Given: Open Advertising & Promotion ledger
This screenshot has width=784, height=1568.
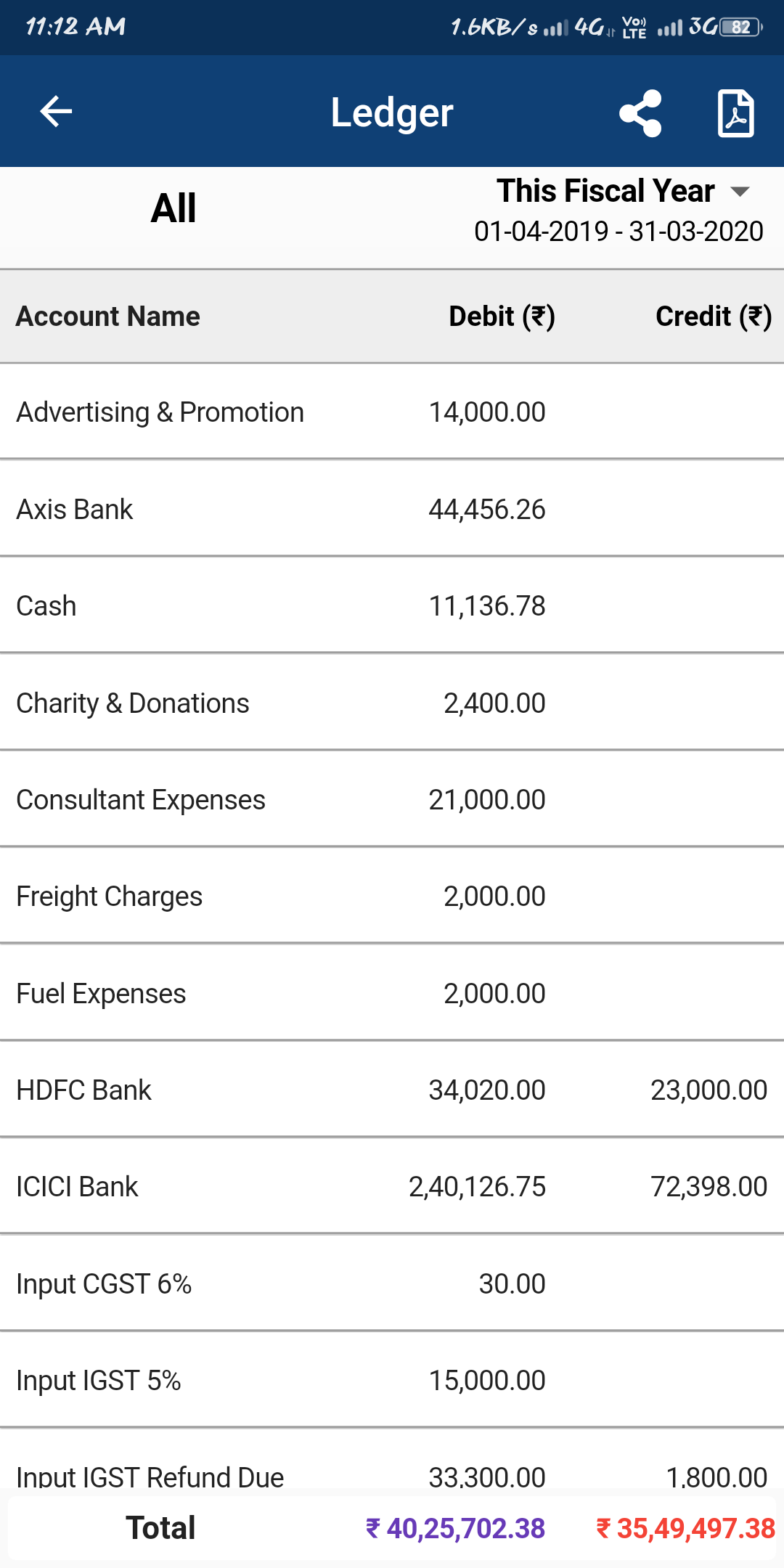Looking at the screenshot, I should [160, 412].
